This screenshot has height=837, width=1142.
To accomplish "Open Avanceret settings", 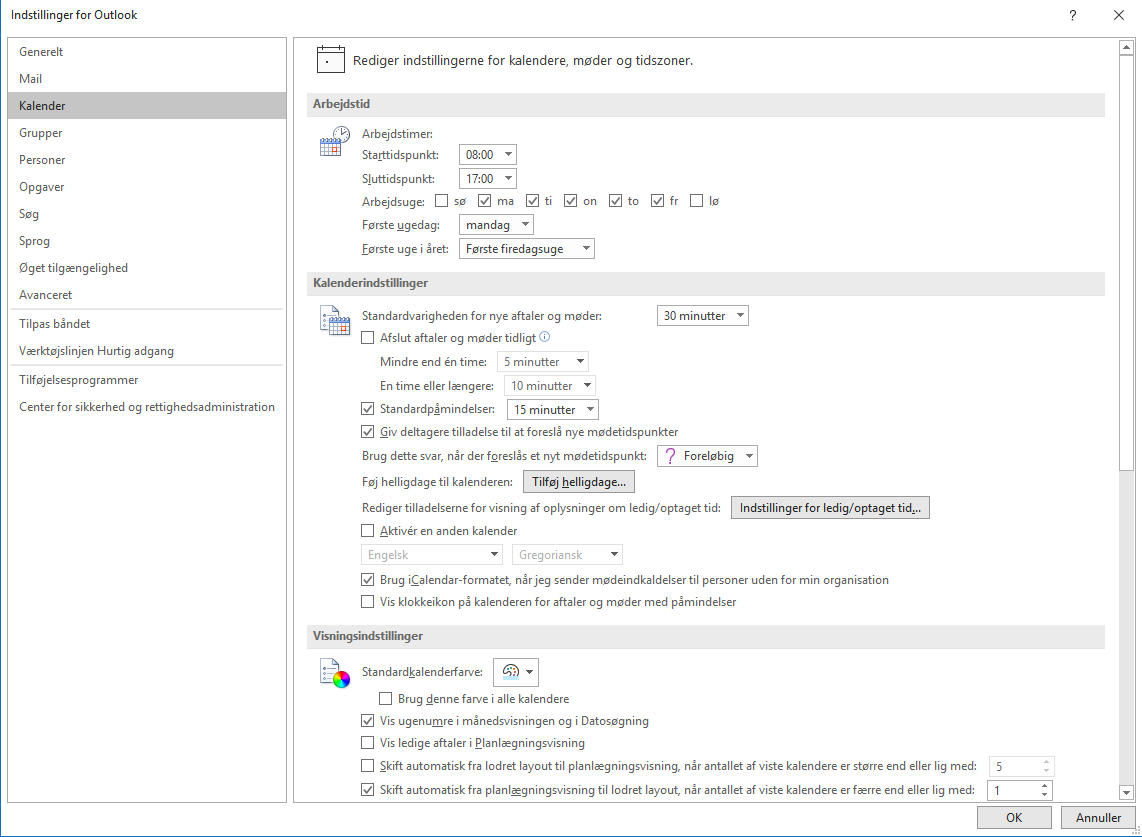I will pos(146,294).
